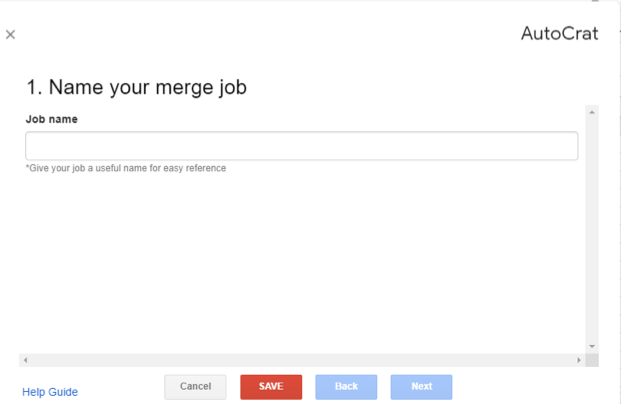The height and width of the screenshot is (404, 621).
Task: Open the Help Guide link
Action: 50,392
